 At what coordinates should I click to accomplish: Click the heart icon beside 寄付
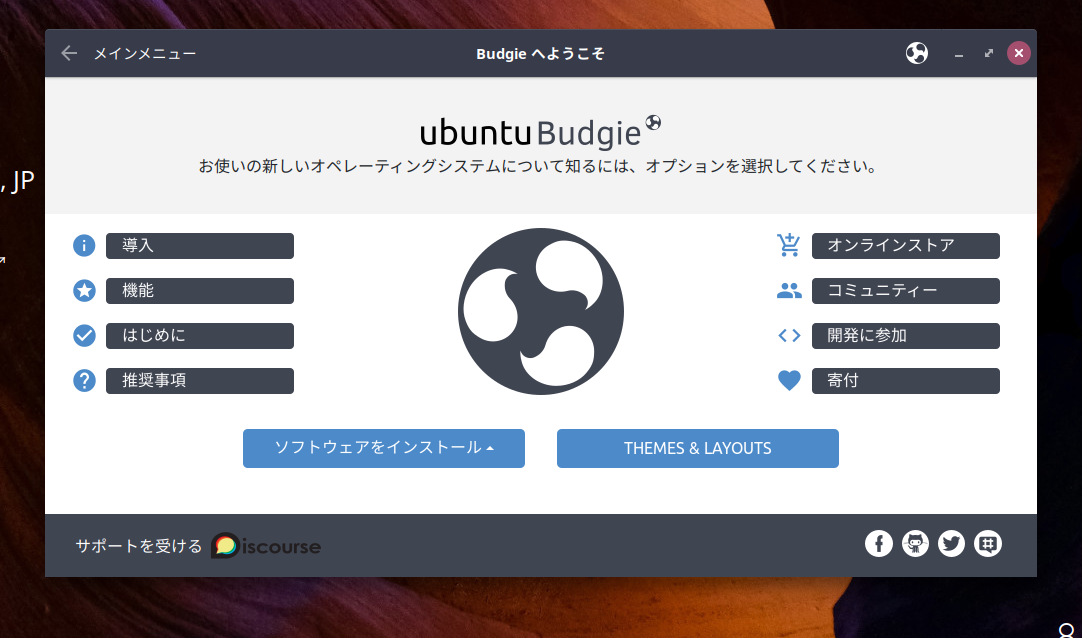(789, 381)
